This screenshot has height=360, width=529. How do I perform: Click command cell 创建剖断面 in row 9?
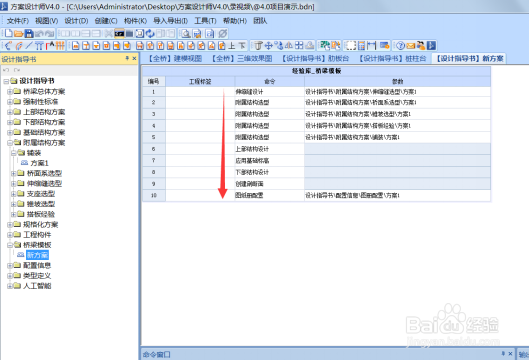coord(270,184)
